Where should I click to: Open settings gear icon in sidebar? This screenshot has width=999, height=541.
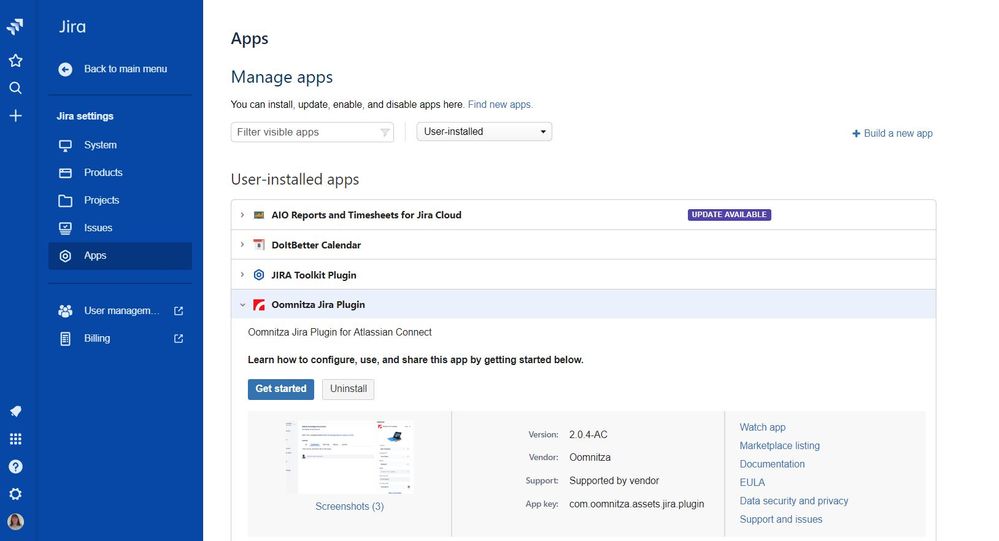click(x=15, y=494)
